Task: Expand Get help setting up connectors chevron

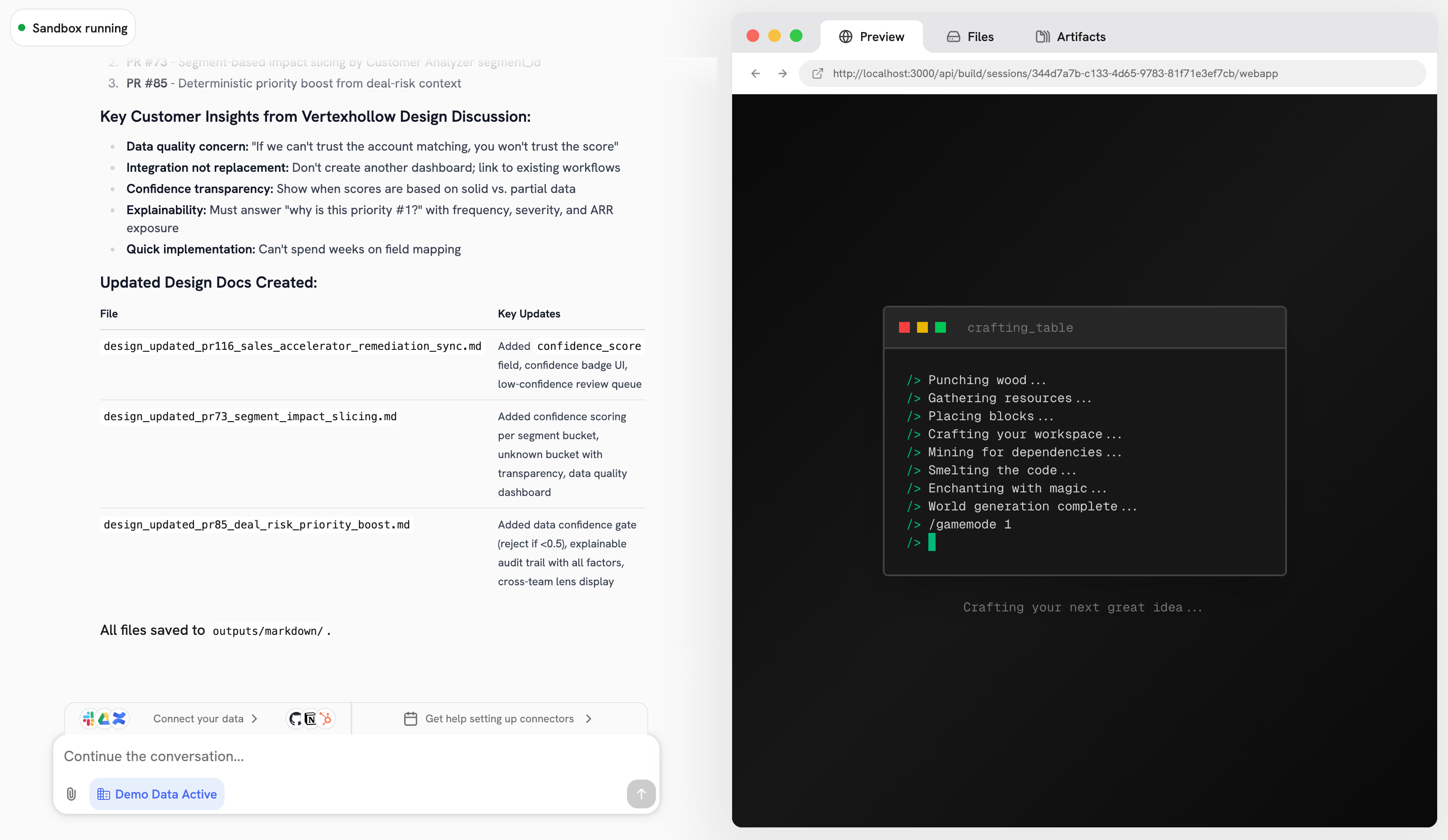Action: pos(588,719)
